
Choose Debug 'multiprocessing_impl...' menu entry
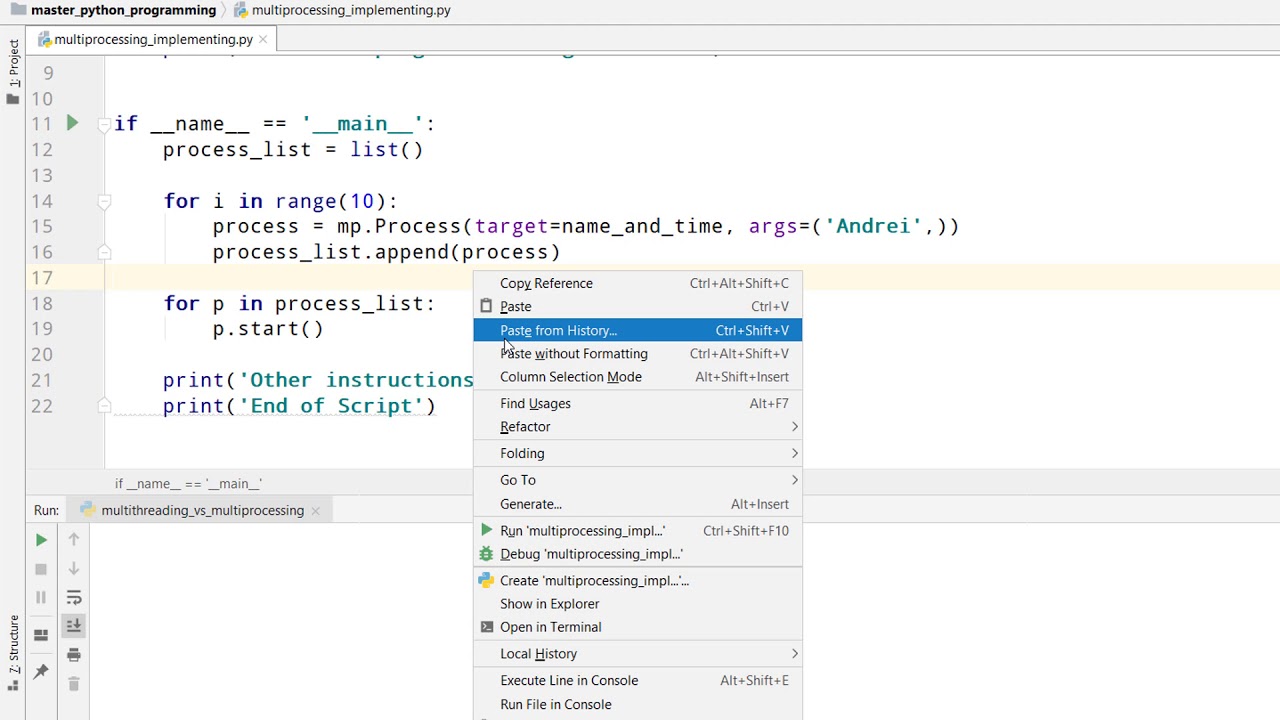(637, 554)
